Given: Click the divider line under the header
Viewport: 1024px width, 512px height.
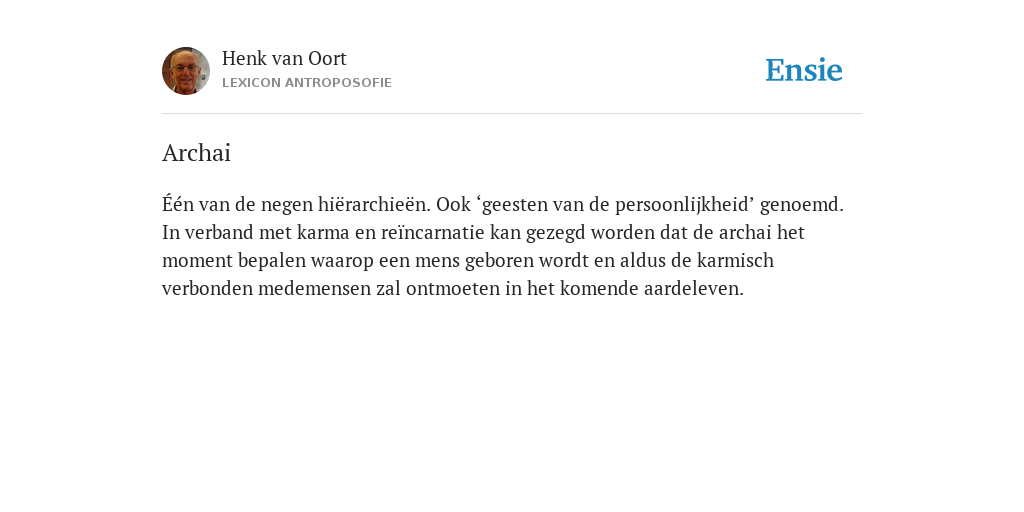Looking at the screenshot, I should pyautogui.click(x=512, y=114).
